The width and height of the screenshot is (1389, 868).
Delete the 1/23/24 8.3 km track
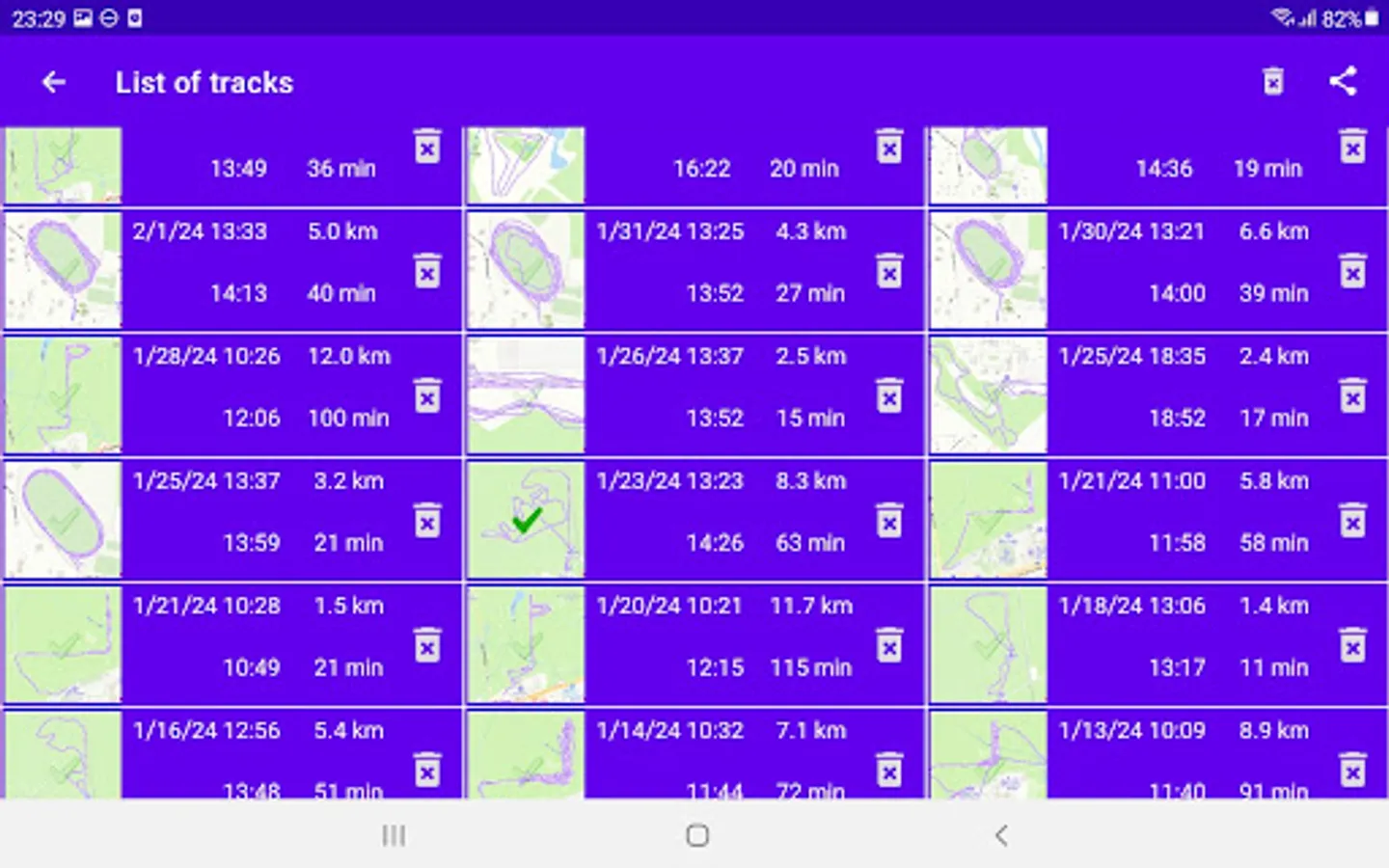pyautogui.click(x=889, y=521)
